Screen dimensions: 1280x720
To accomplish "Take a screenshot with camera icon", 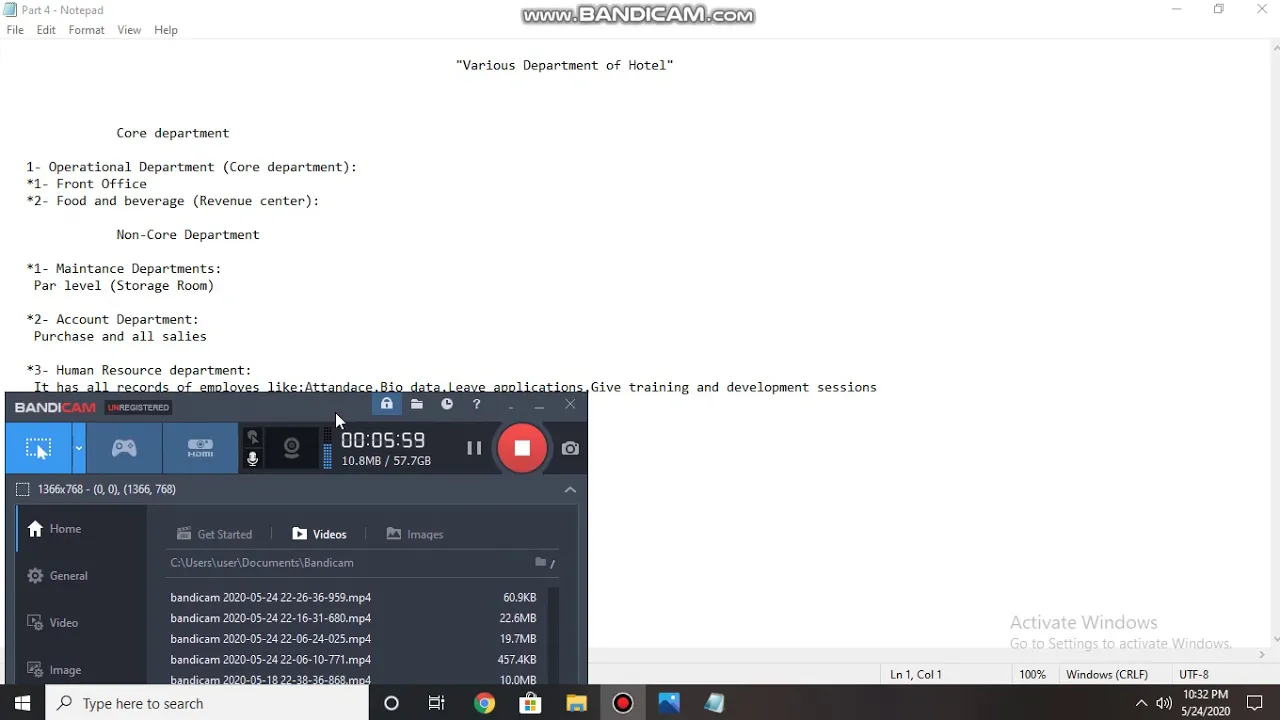I will click(570, 449).
